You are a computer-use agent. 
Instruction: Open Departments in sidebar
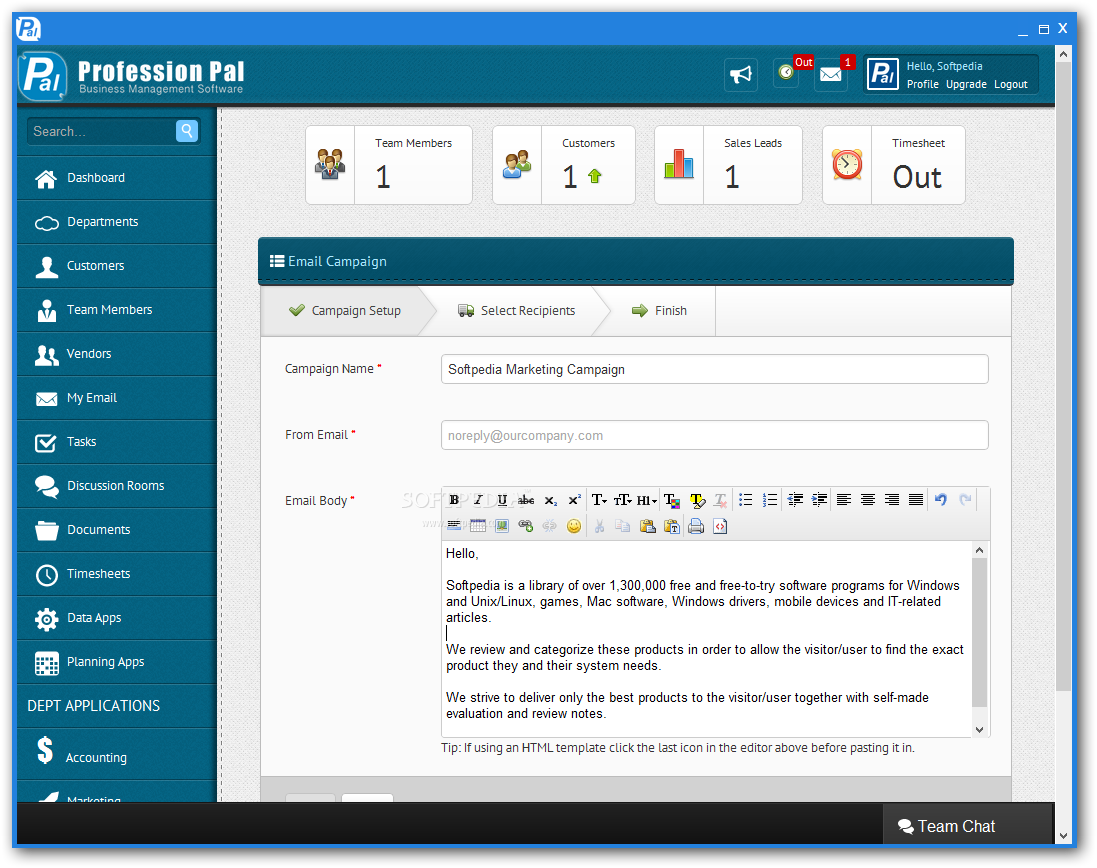click(116, 222)
